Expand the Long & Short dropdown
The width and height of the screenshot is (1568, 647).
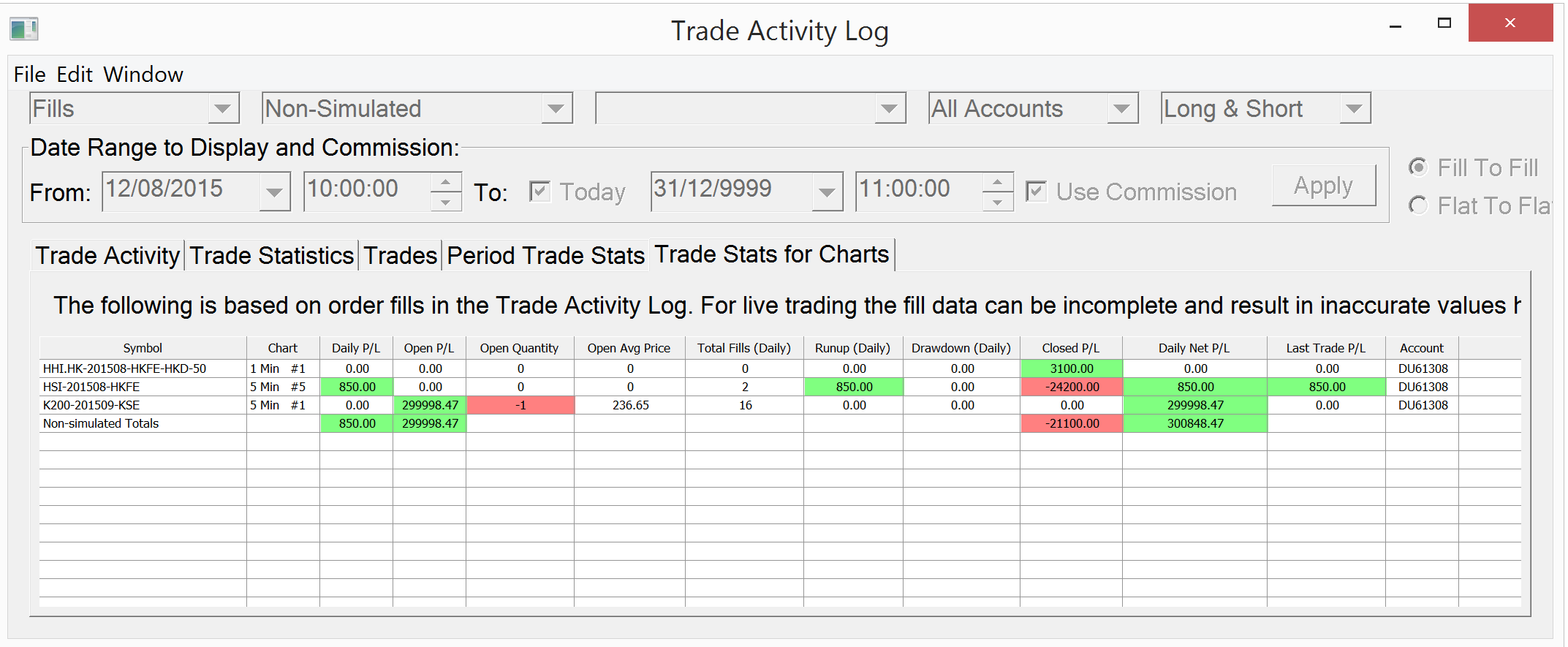(x=1354, y=109)
